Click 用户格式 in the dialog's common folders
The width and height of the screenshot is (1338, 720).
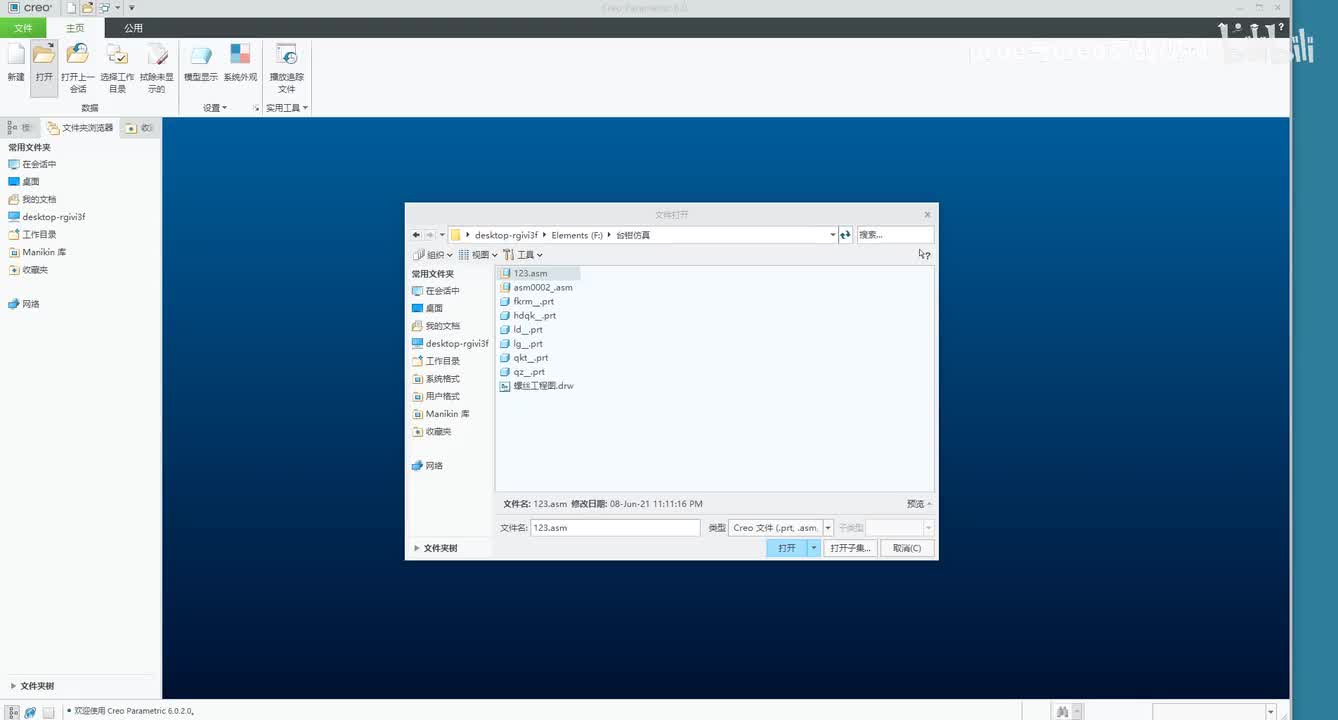(436, 396)
